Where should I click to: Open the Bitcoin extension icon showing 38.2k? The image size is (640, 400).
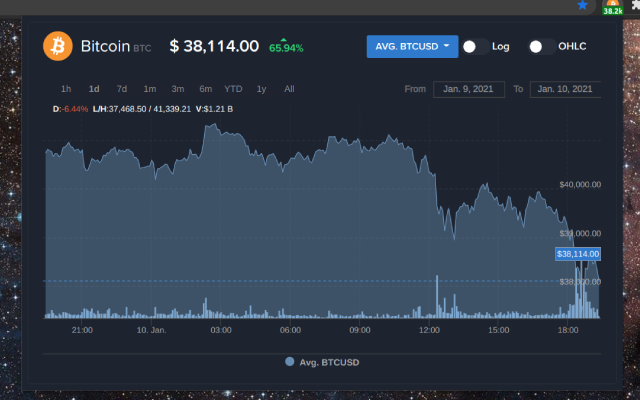pos(613,7)
